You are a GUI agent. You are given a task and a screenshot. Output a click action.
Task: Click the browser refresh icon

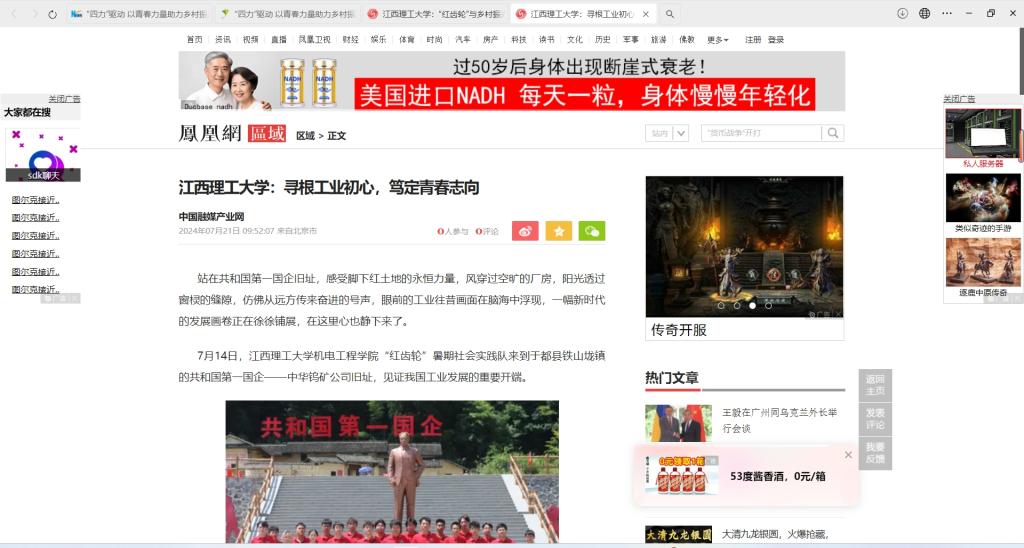(53, 14)
